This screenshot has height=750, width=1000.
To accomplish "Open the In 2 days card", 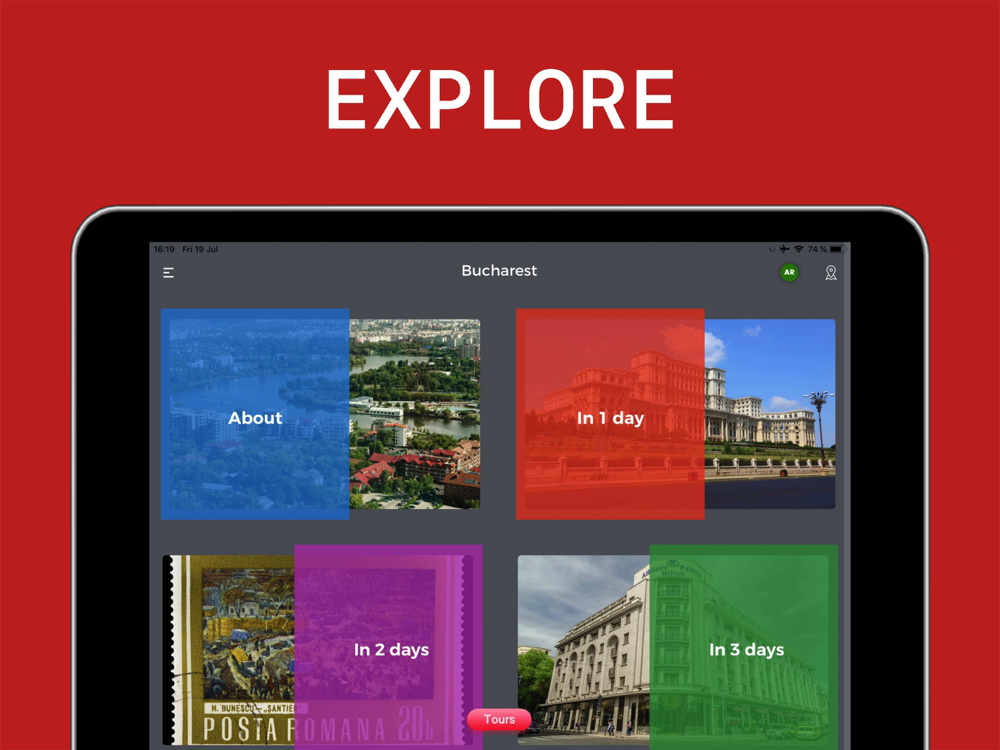I will 321,649.
